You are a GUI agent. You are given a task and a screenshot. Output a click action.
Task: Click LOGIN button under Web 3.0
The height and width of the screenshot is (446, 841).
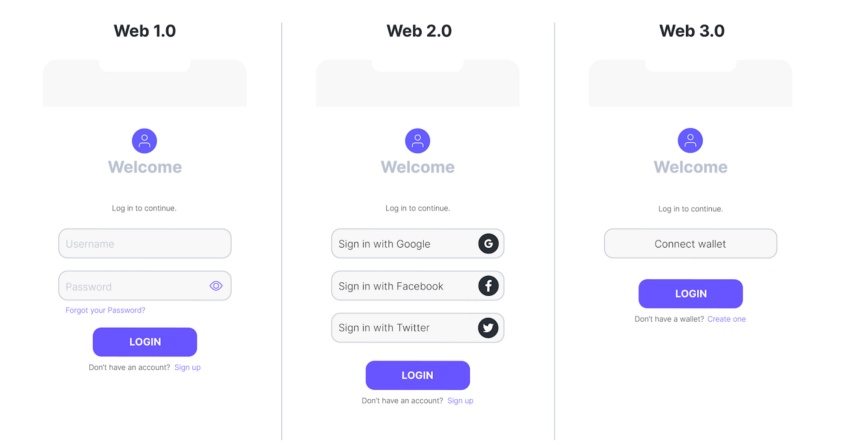coord(691,294)
